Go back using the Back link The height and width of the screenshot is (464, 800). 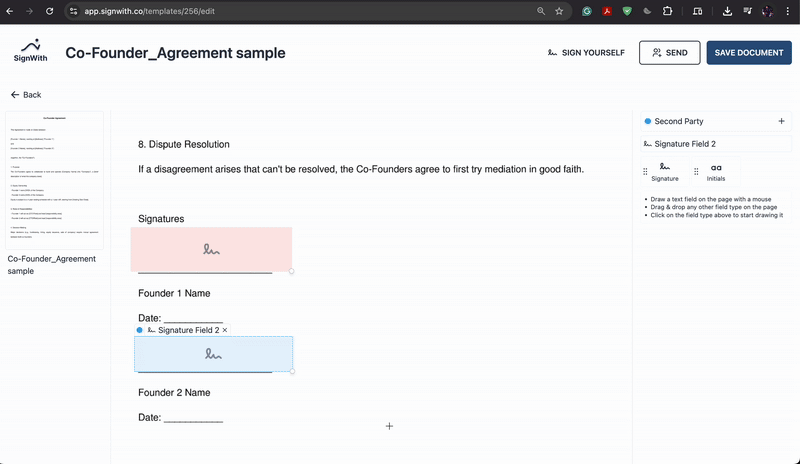point(26,95)
